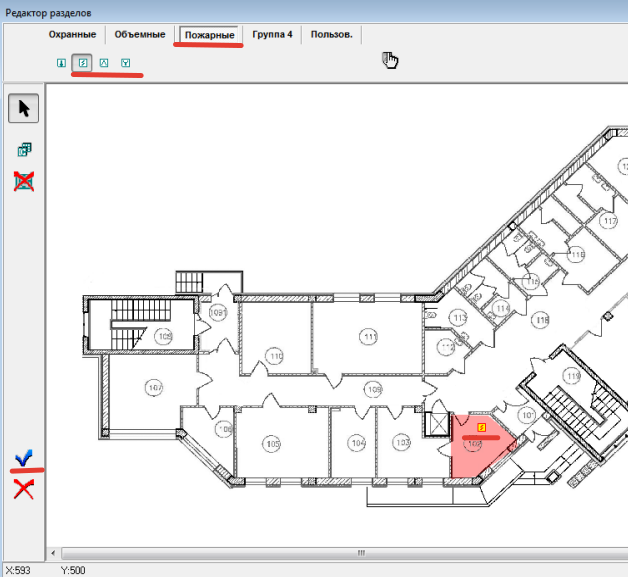Open the Объемные tab
The width and height of the screenshot is (628, 577).
pyautogui.click(x=140, y=35)
